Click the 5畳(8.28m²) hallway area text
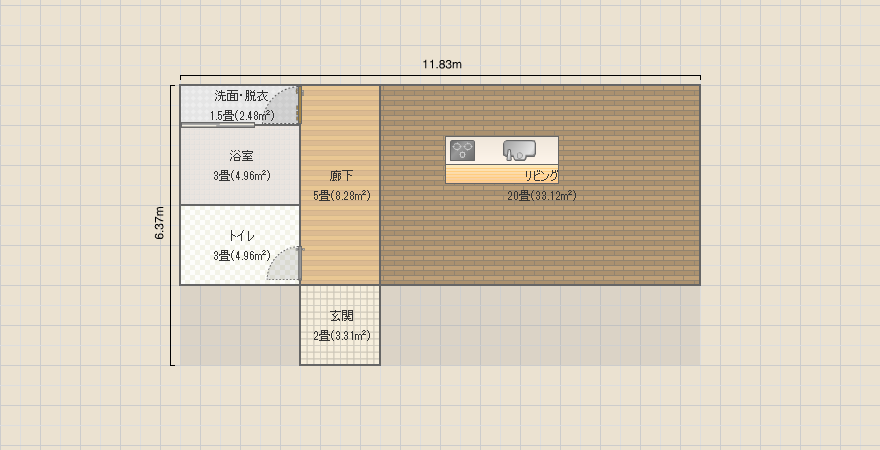The image size is (880, 450). pos(341,196)
